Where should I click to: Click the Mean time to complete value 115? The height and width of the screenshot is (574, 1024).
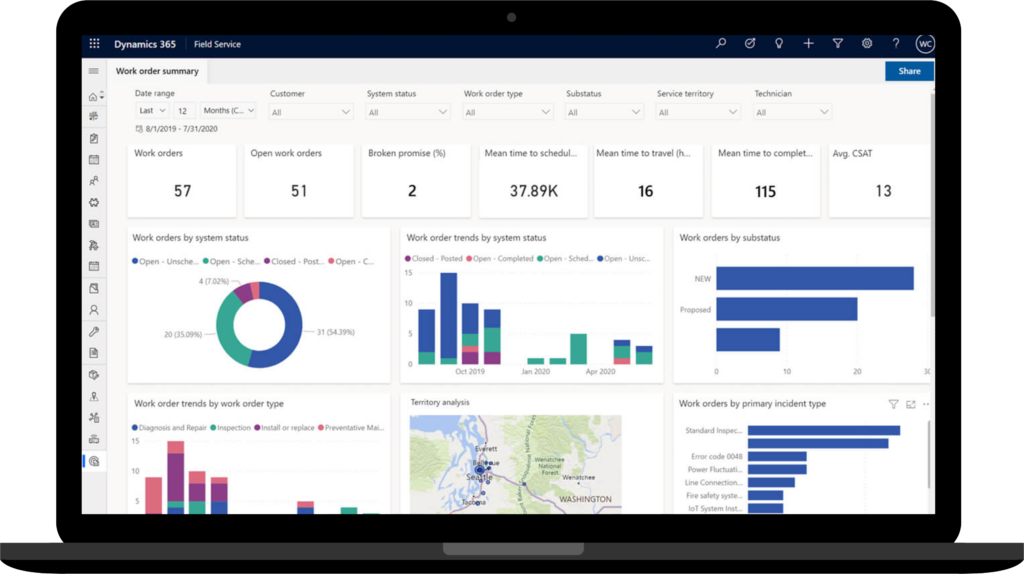click(765, 191)
